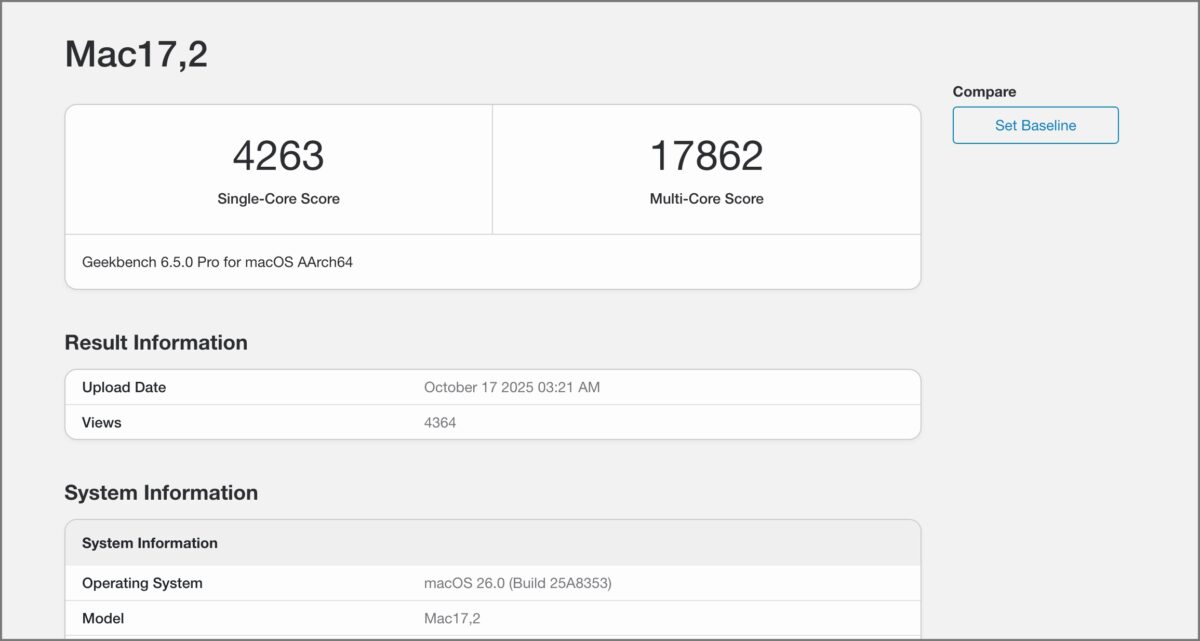This screenshot has height=641, width=1200.
Task: Click the Result Information heading
Action: [x=156, y=343]
